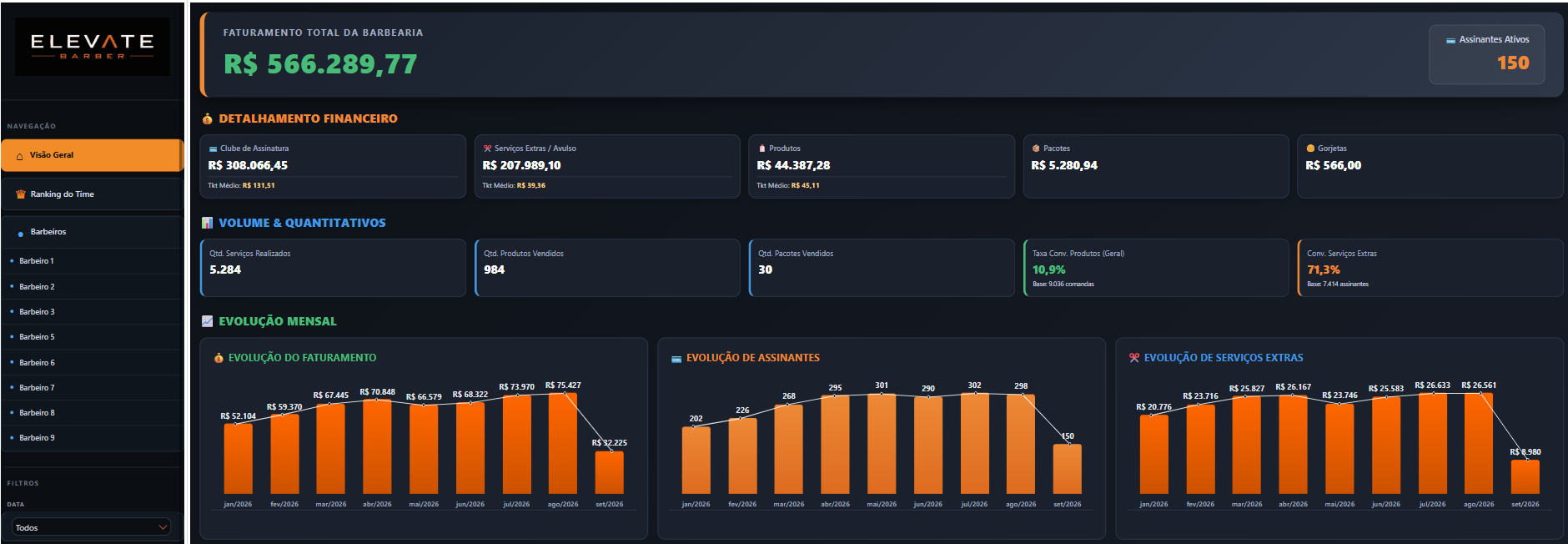Click the package icon beside Pacotes
This screenshot has height=544, width=1568.
[x=1036, y=149]
